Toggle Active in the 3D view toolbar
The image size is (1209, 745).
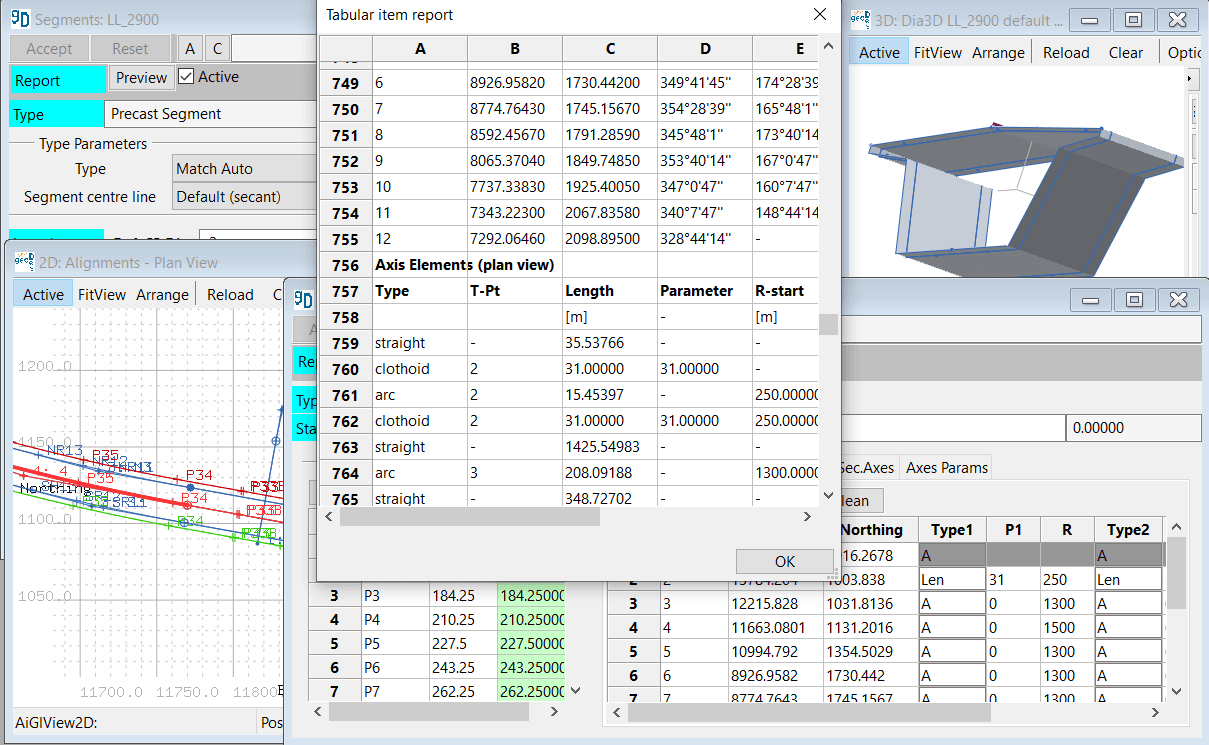(879, 53)
